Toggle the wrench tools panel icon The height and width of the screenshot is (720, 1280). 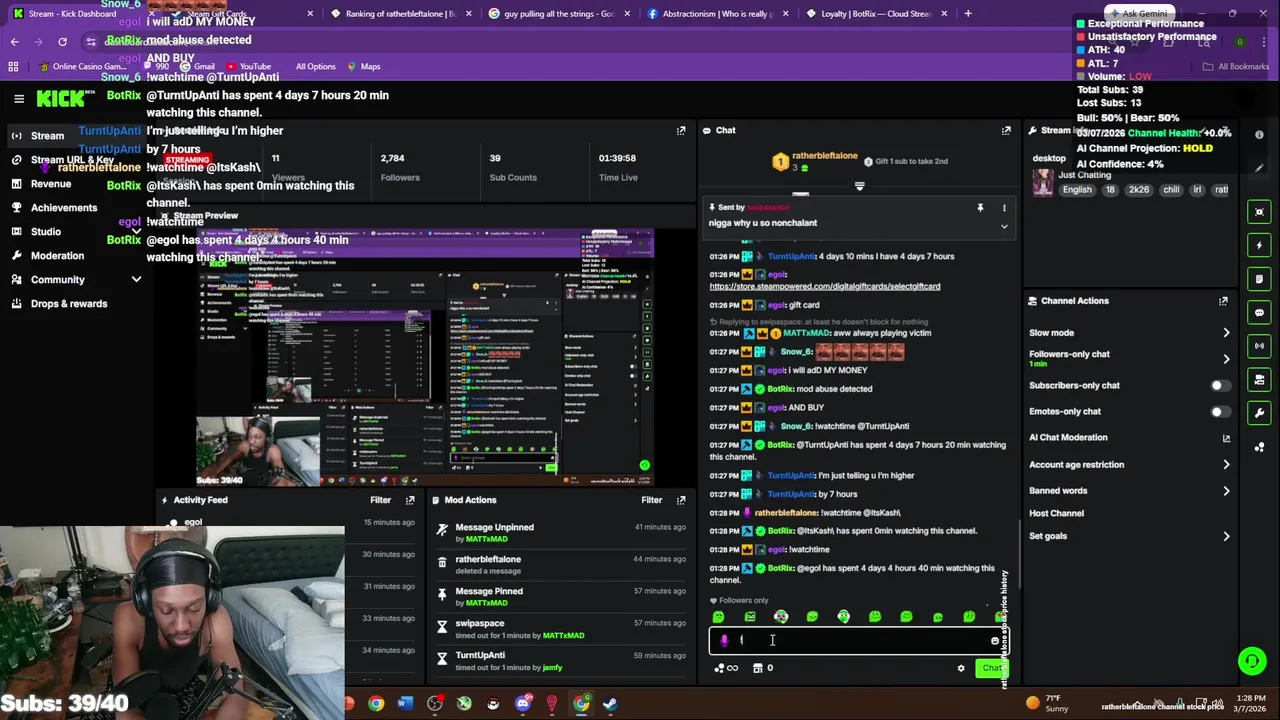[1259, 413]
